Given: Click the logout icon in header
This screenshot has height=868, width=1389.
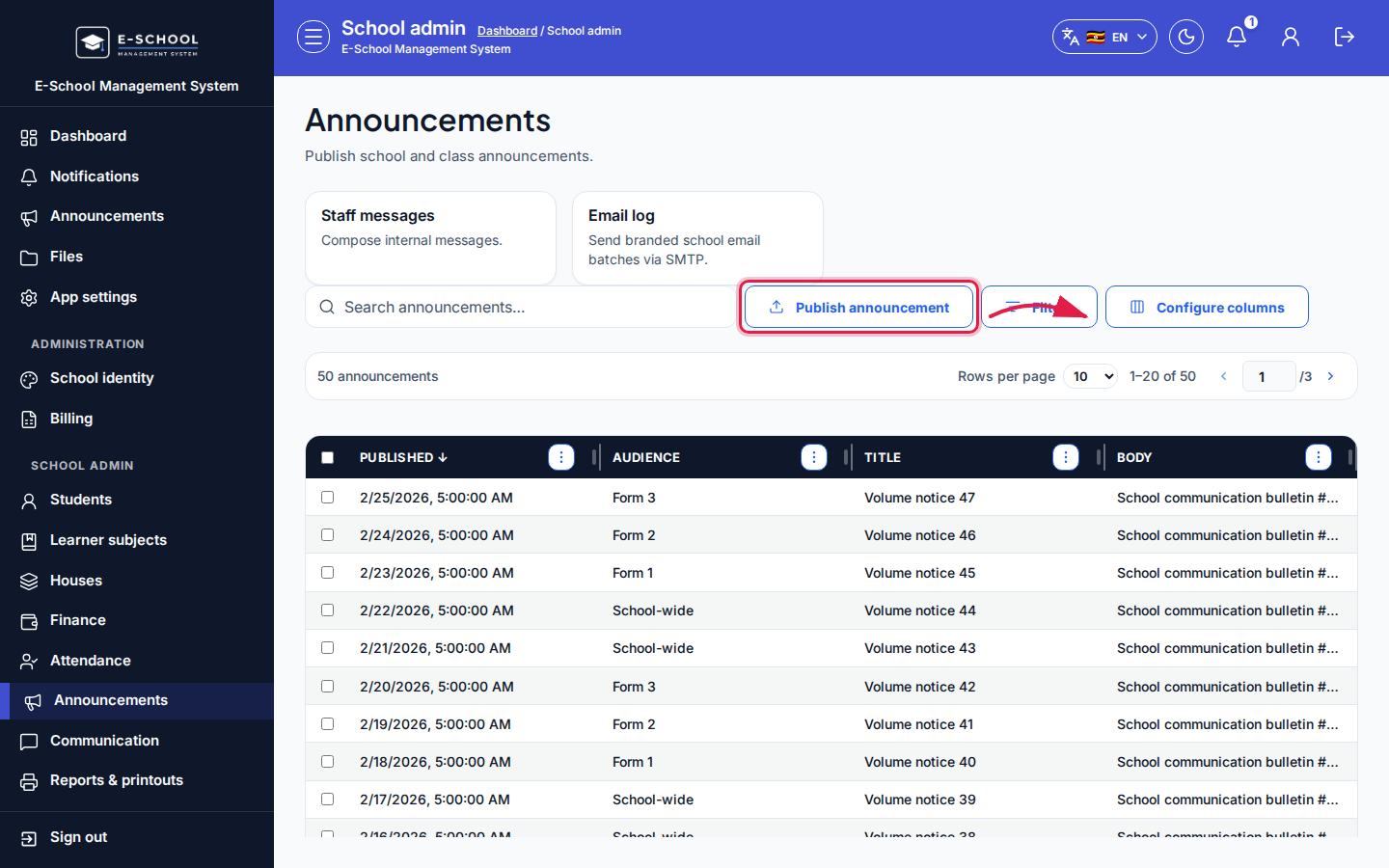Looking at the screenshot, I should pyautogui.click(x=1345, y=37).
